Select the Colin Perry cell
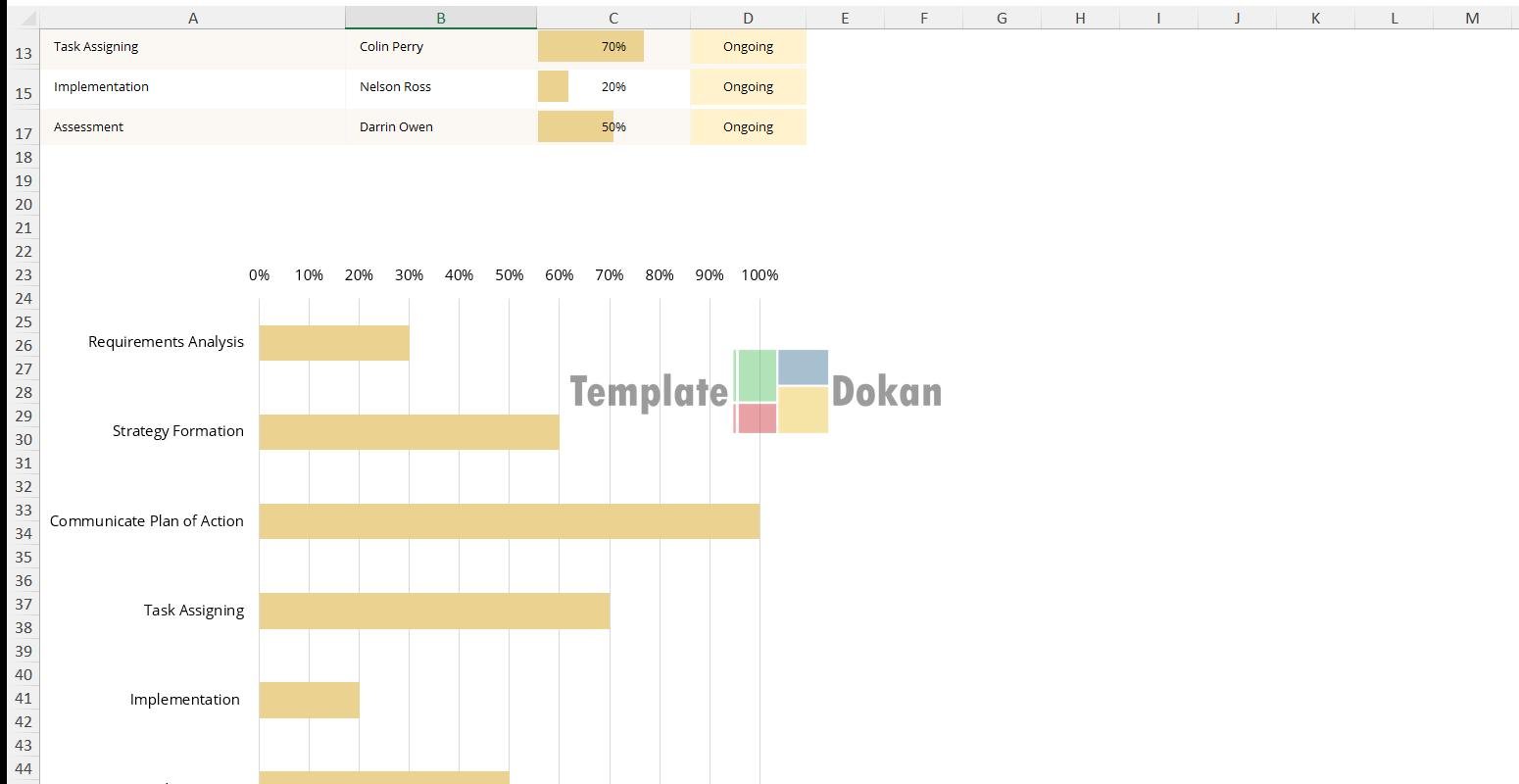 (x=440, y=47)
